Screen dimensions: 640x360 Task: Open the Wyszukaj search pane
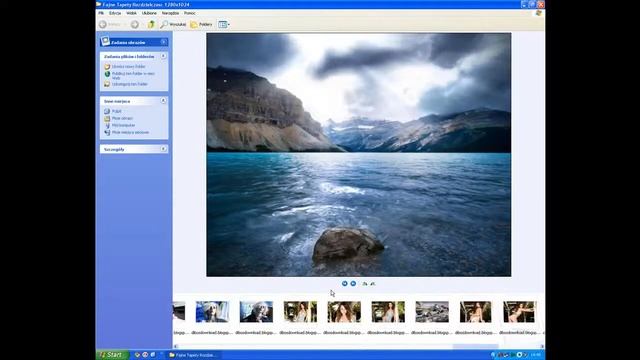click(173, 24)
